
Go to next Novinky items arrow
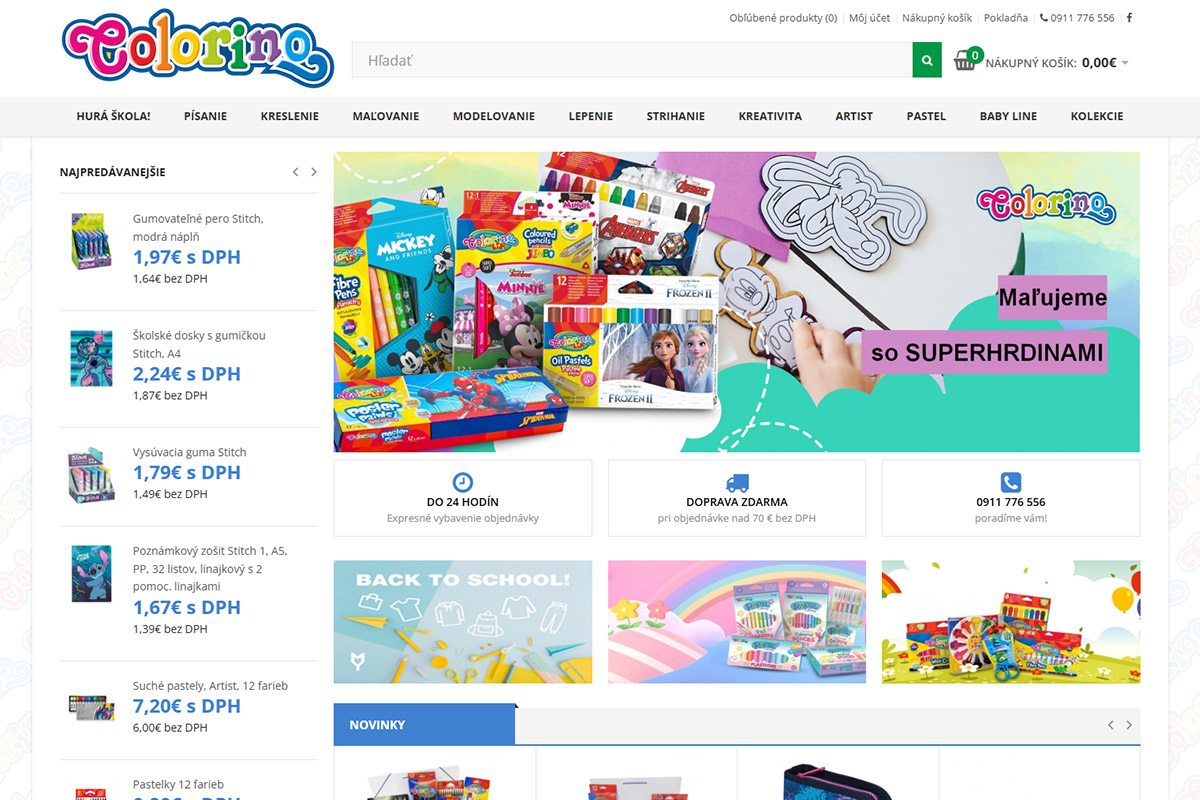pos(1129,725)
